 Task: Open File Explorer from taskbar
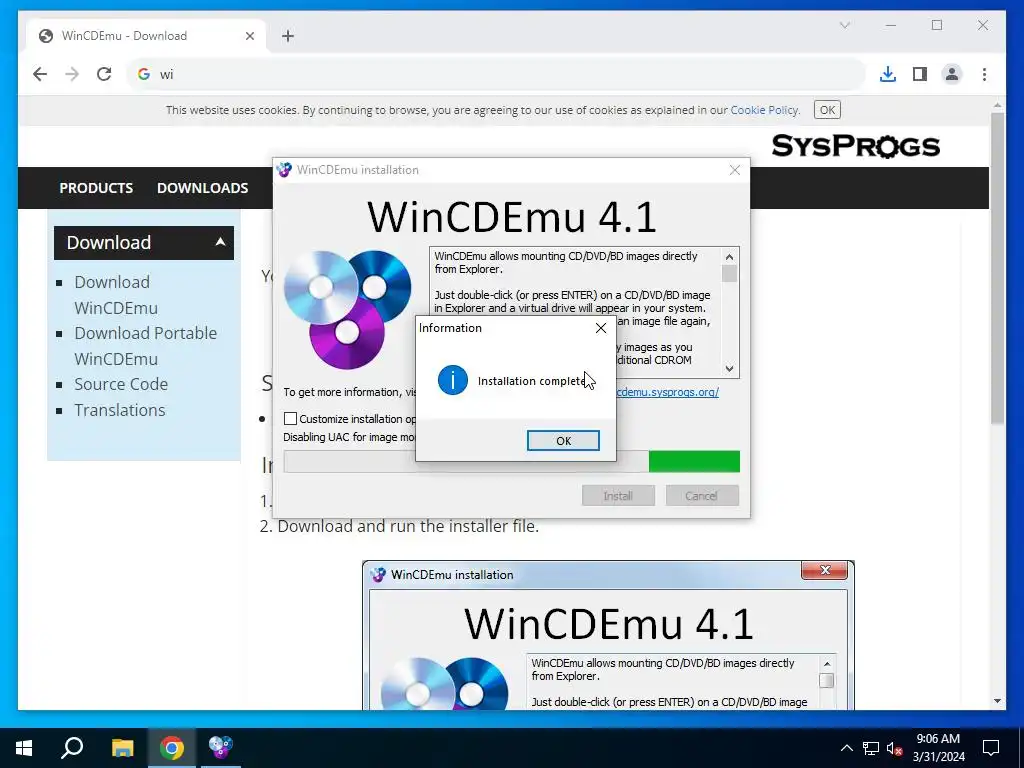[122, 748]
